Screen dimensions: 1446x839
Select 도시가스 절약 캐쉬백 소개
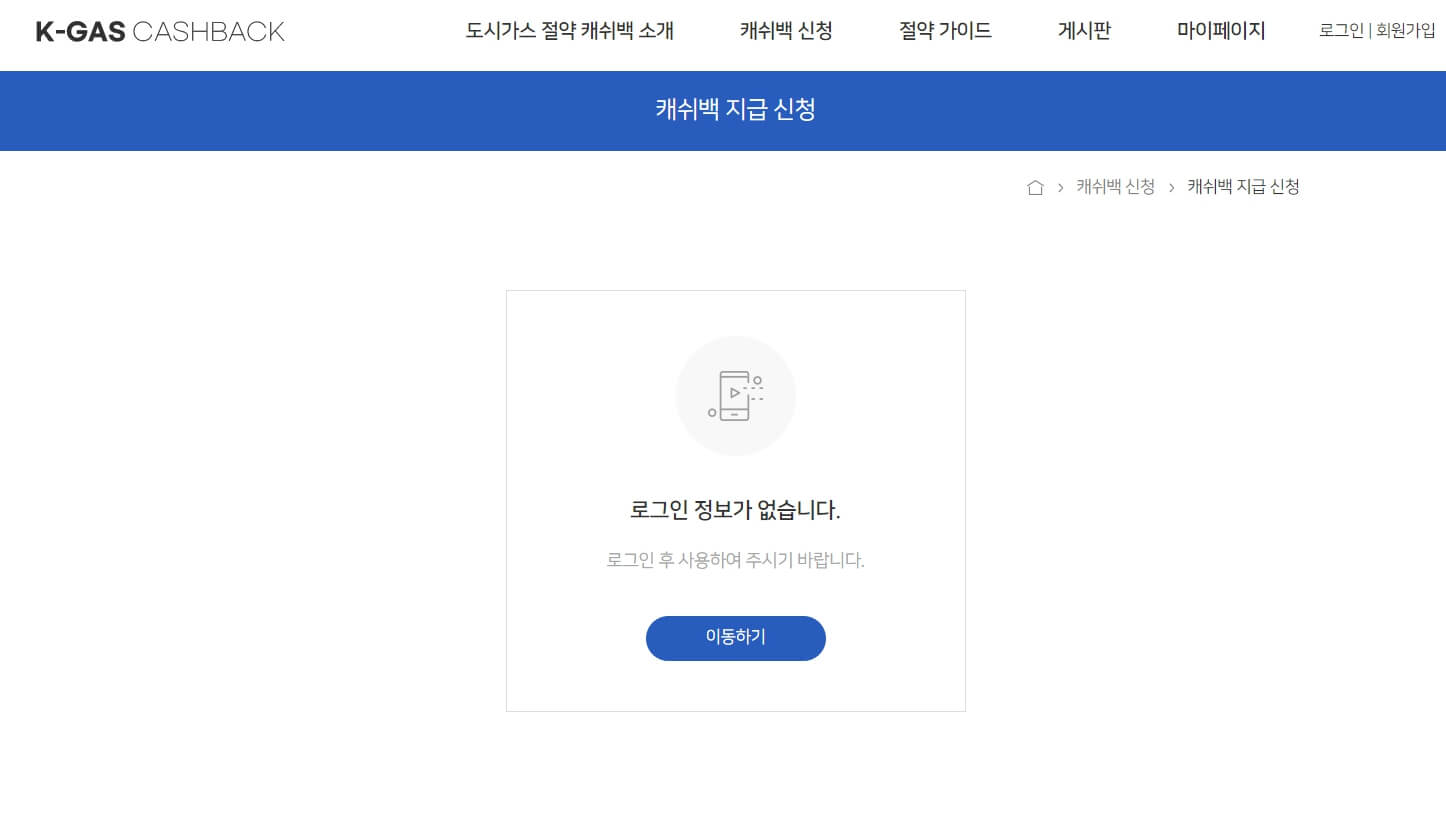click(568, 31)
